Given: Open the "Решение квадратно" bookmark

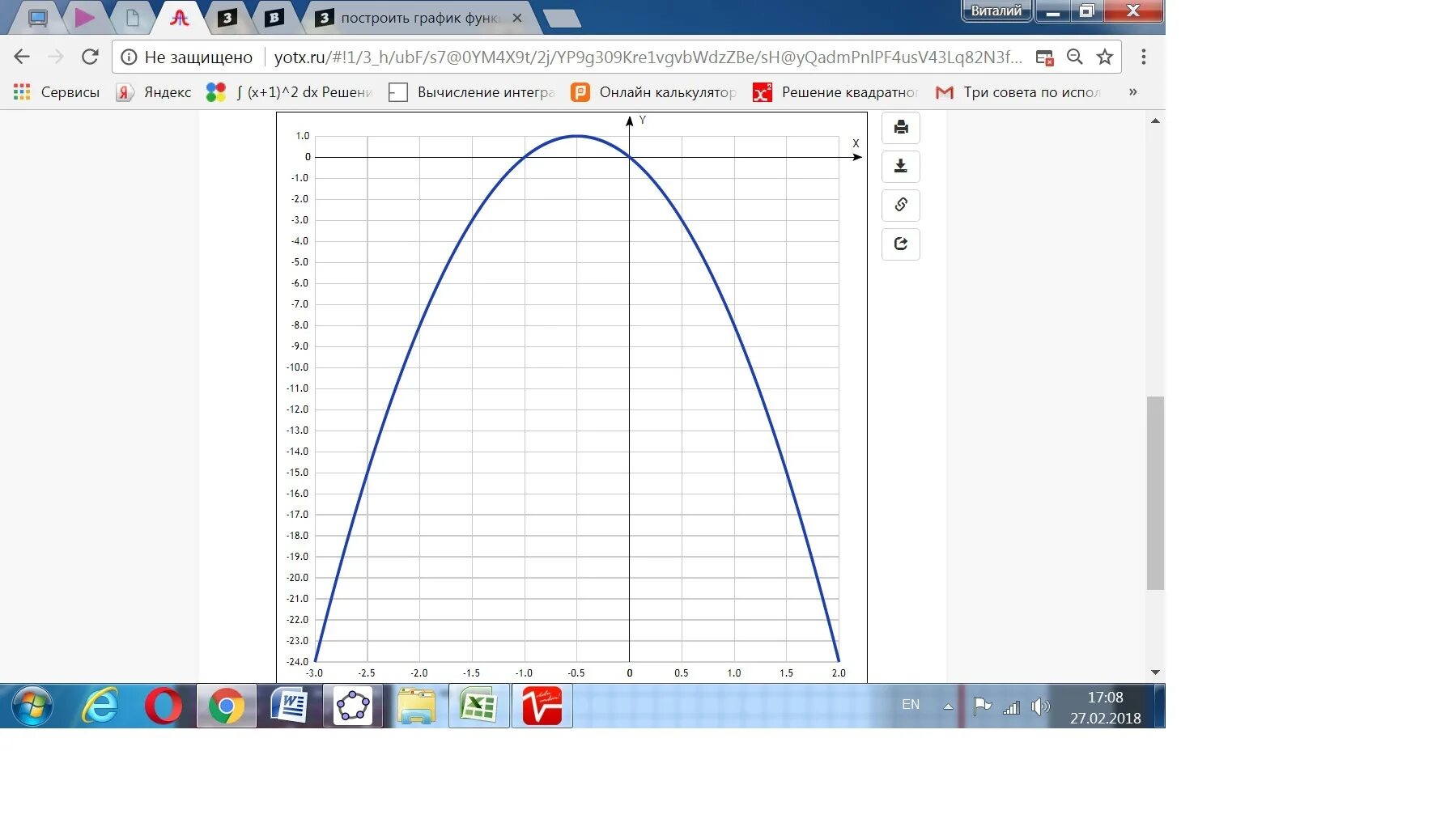Looking at the screenshot, I should [836, 92].
